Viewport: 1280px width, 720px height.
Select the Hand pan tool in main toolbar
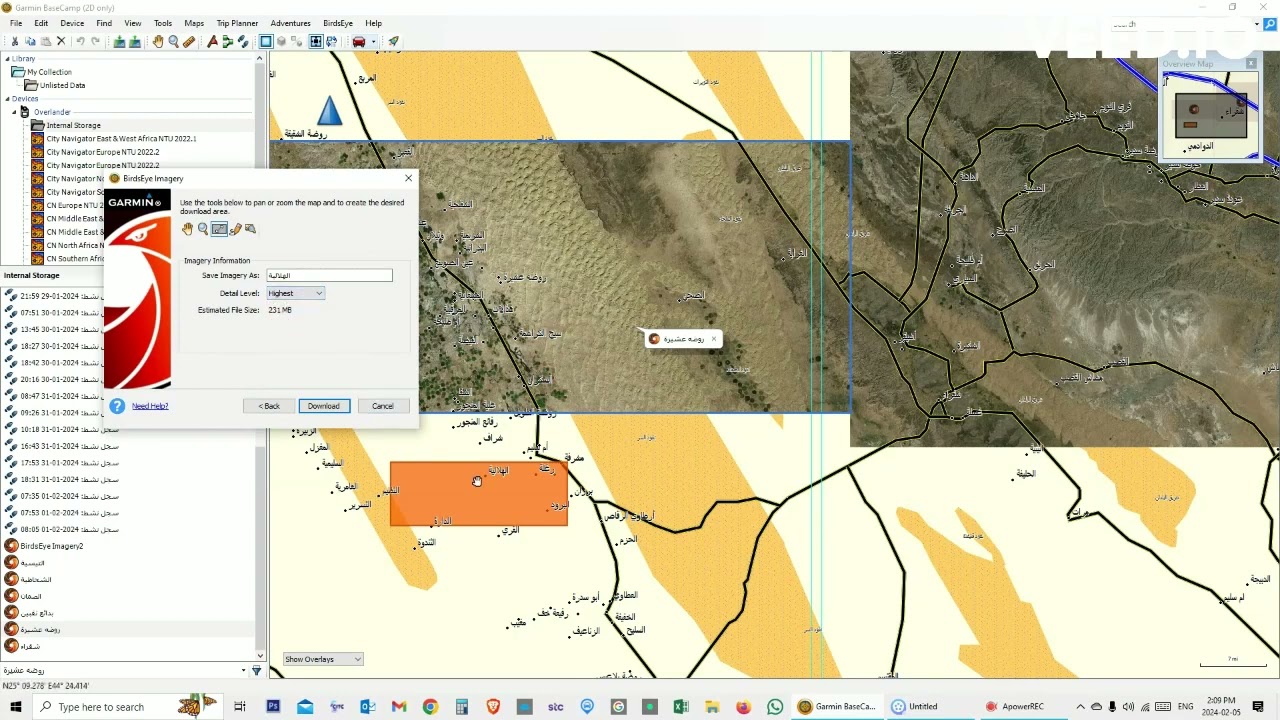(x=158, y=42)
